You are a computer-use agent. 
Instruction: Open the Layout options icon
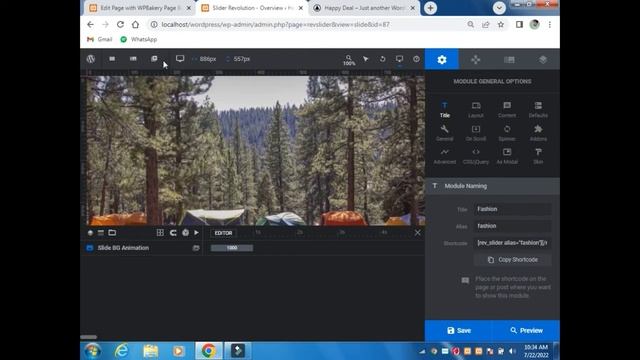(476, 110)
